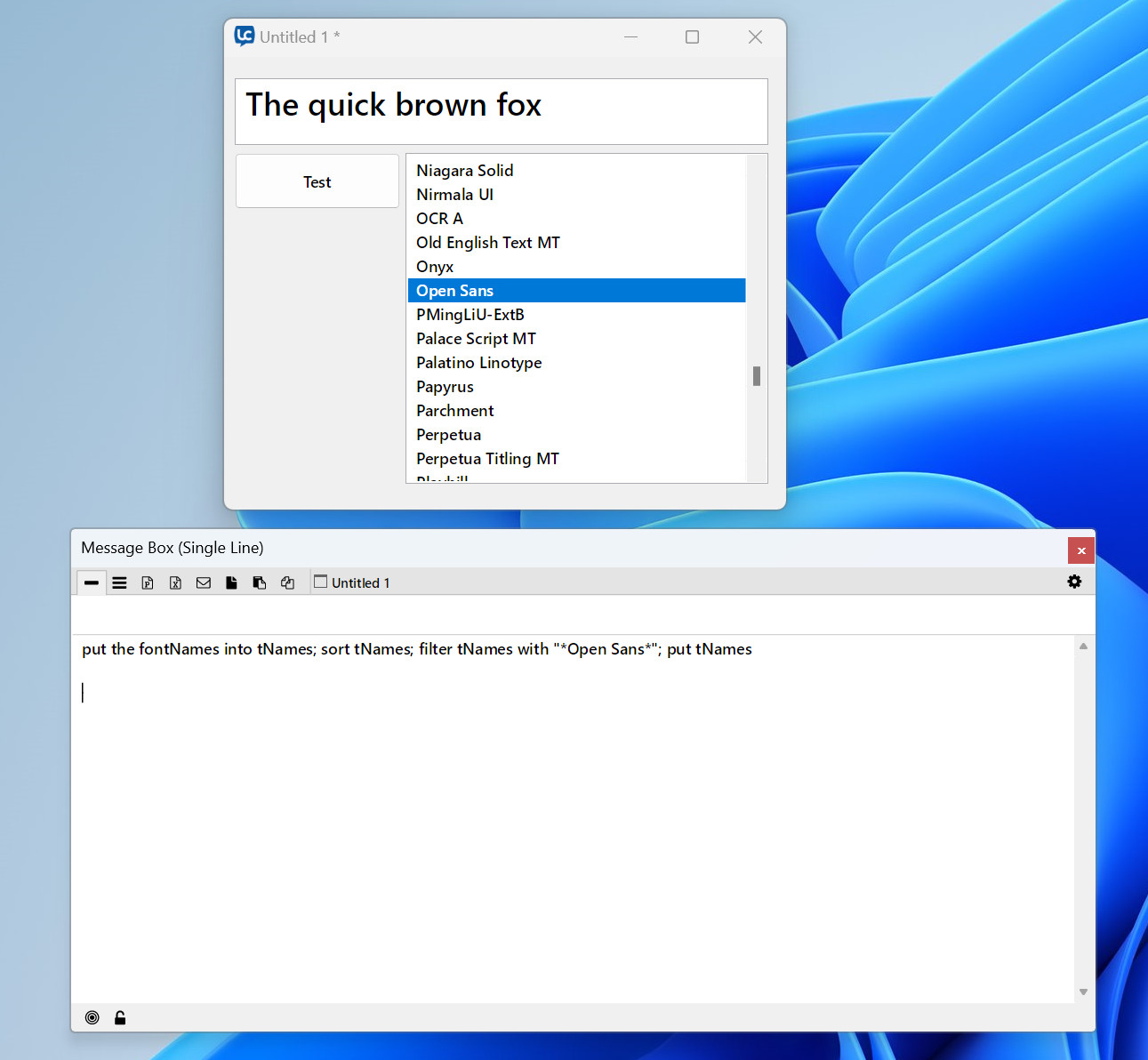Viewport: 1148px width, 1060px height.
Task: Toggle the padlock icon in message box footer
Action: (120, 1017)
